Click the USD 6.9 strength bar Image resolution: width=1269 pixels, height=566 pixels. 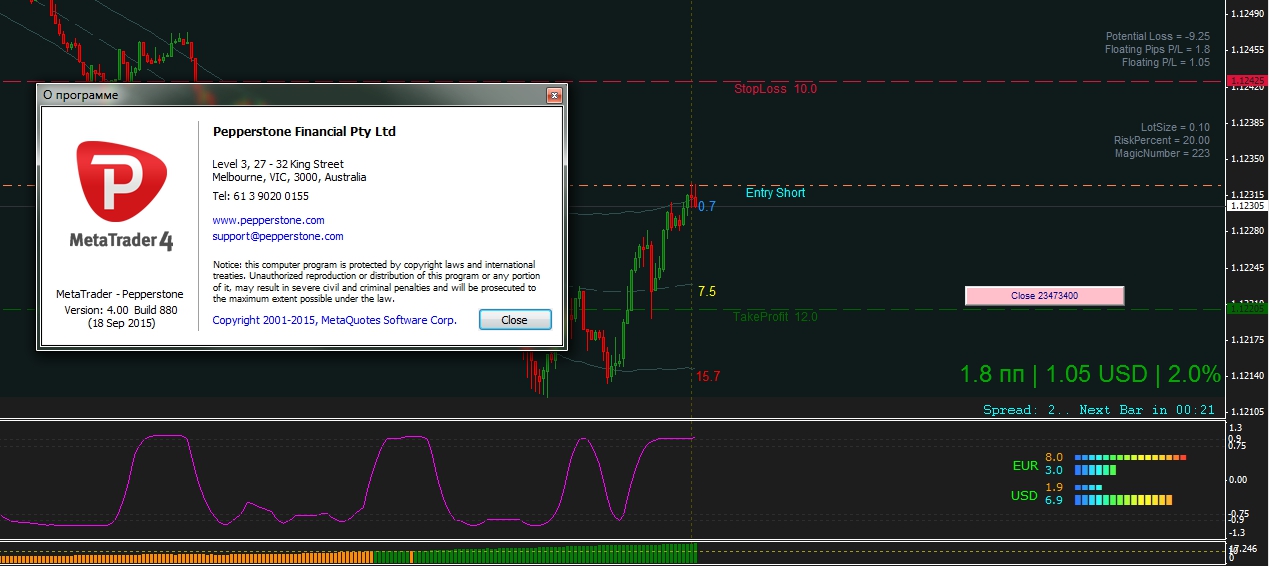(x=1122, y=499)
